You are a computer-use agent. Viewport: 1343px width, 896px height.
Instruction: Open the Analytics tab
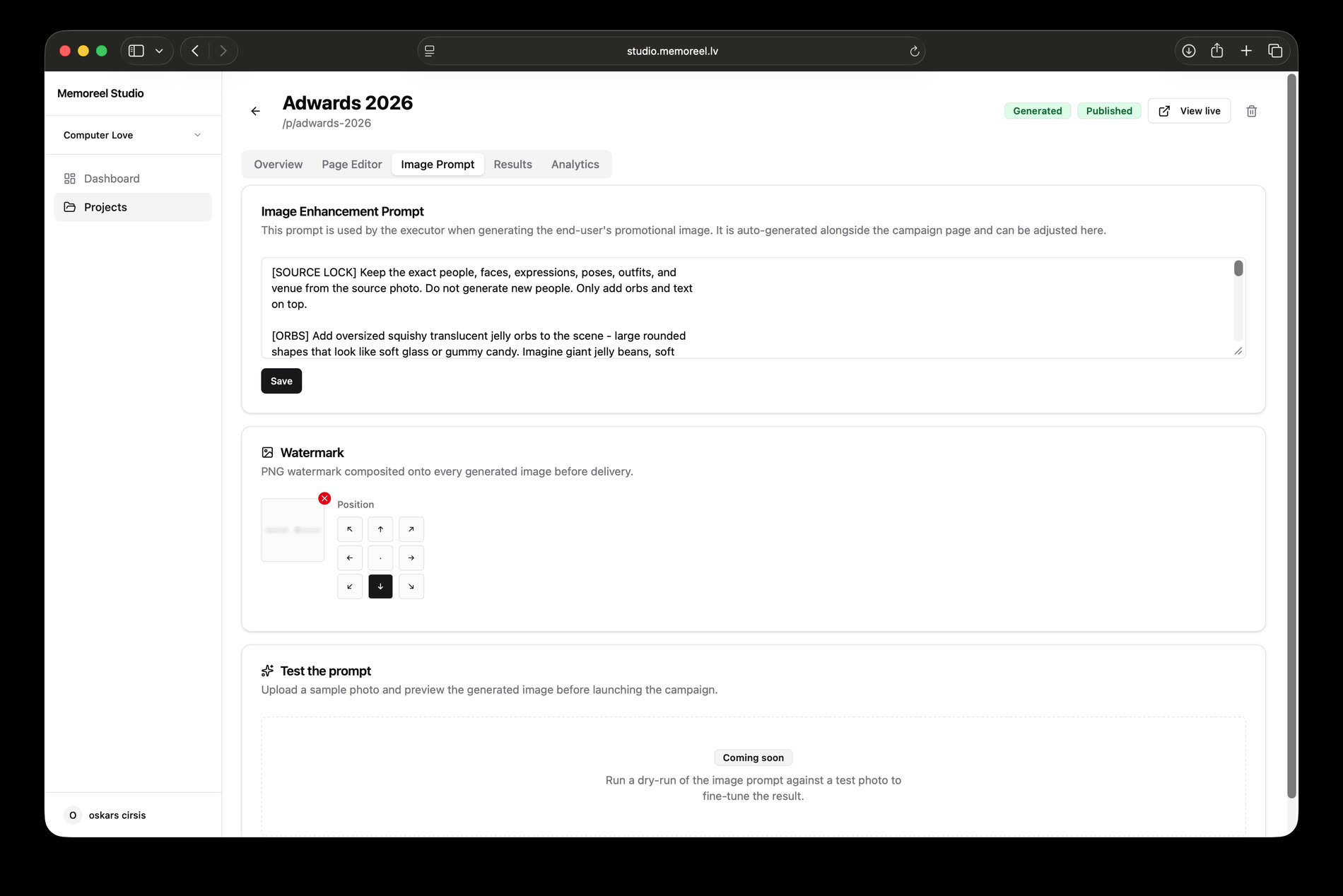(x=575, y=165)
